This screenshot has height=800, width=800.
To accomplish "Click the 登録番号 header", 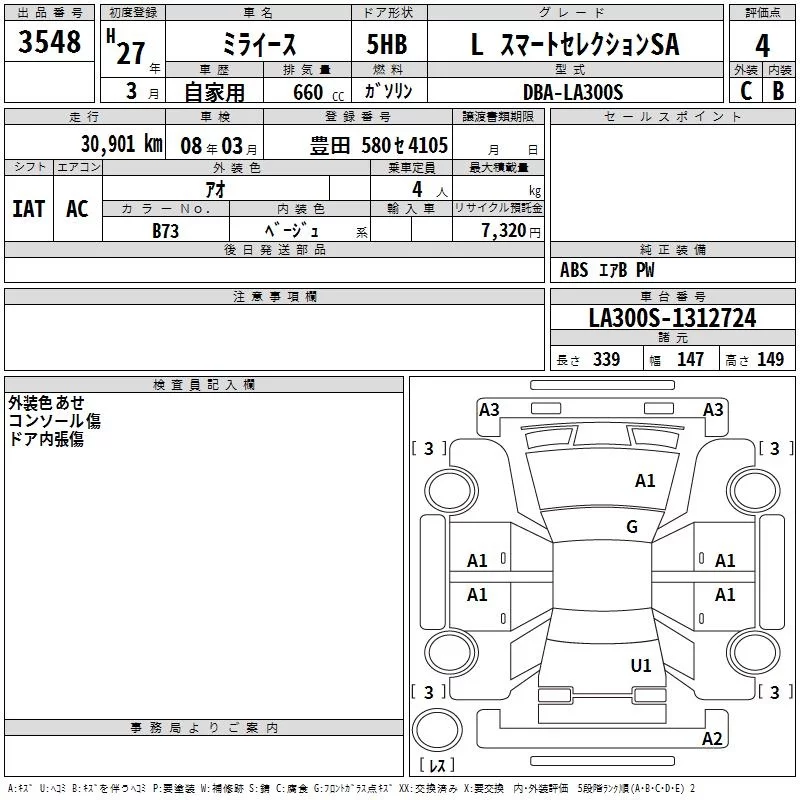I will pos(358,116).
